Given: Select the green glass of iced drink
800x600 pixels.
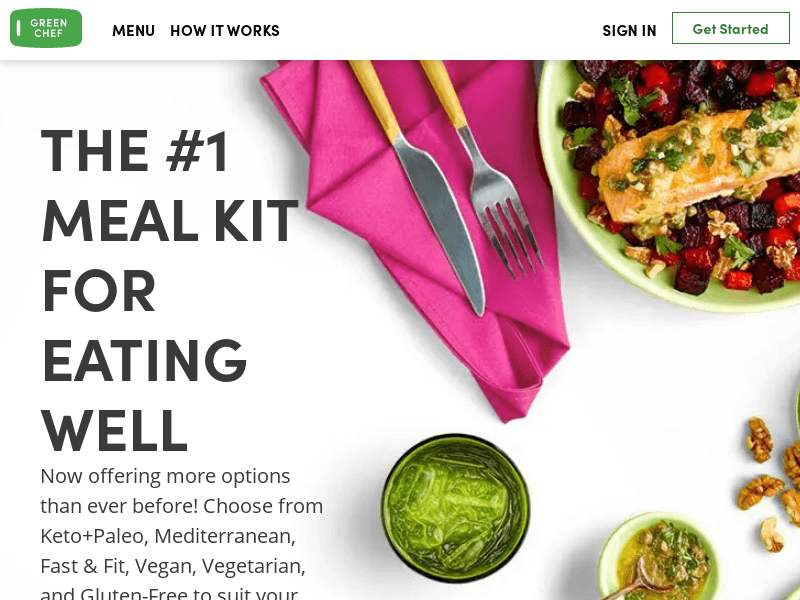Looking at the screenshot, I should tap(456, 508).
